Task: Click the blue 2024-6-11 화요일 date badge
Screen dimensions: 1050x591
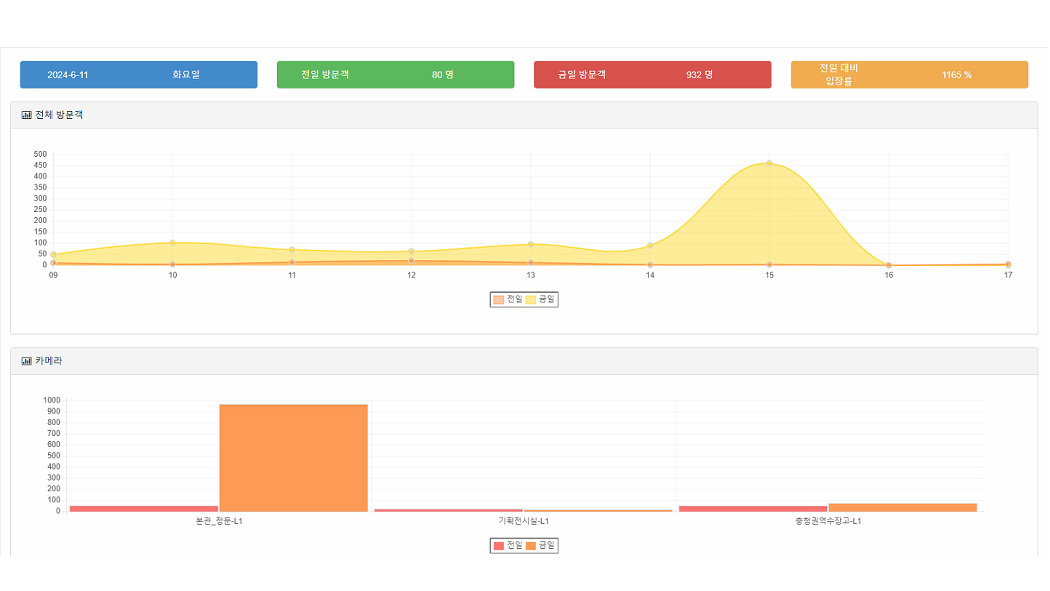Action: (x=138, y=75)
